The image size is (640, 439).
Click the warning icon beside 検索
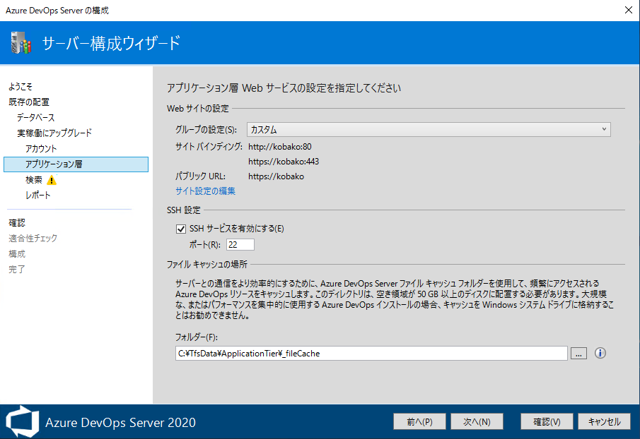pyautogui.click(x=51, y=180)
